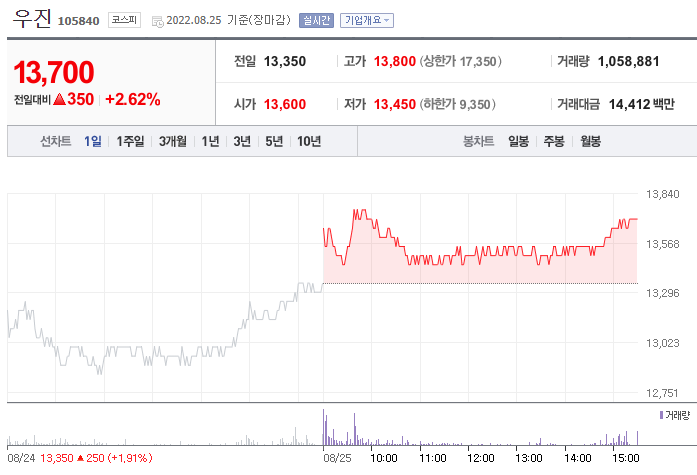697x475 pixels.
Task: Open the 일봉 candle chart
Action: click(x=519, y=141)
